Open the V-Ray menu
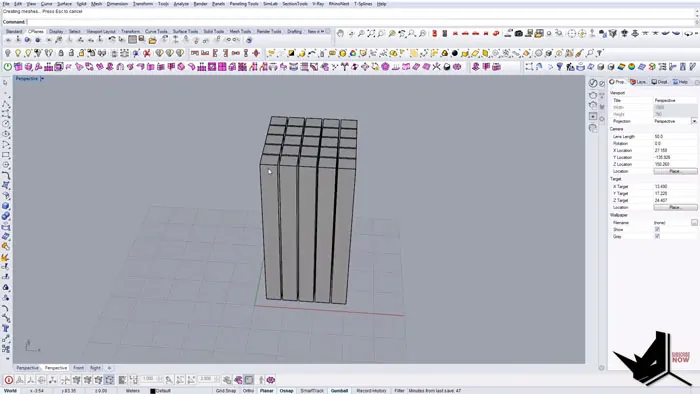Screen dimensions: 700x394 [x=318, y=4]
